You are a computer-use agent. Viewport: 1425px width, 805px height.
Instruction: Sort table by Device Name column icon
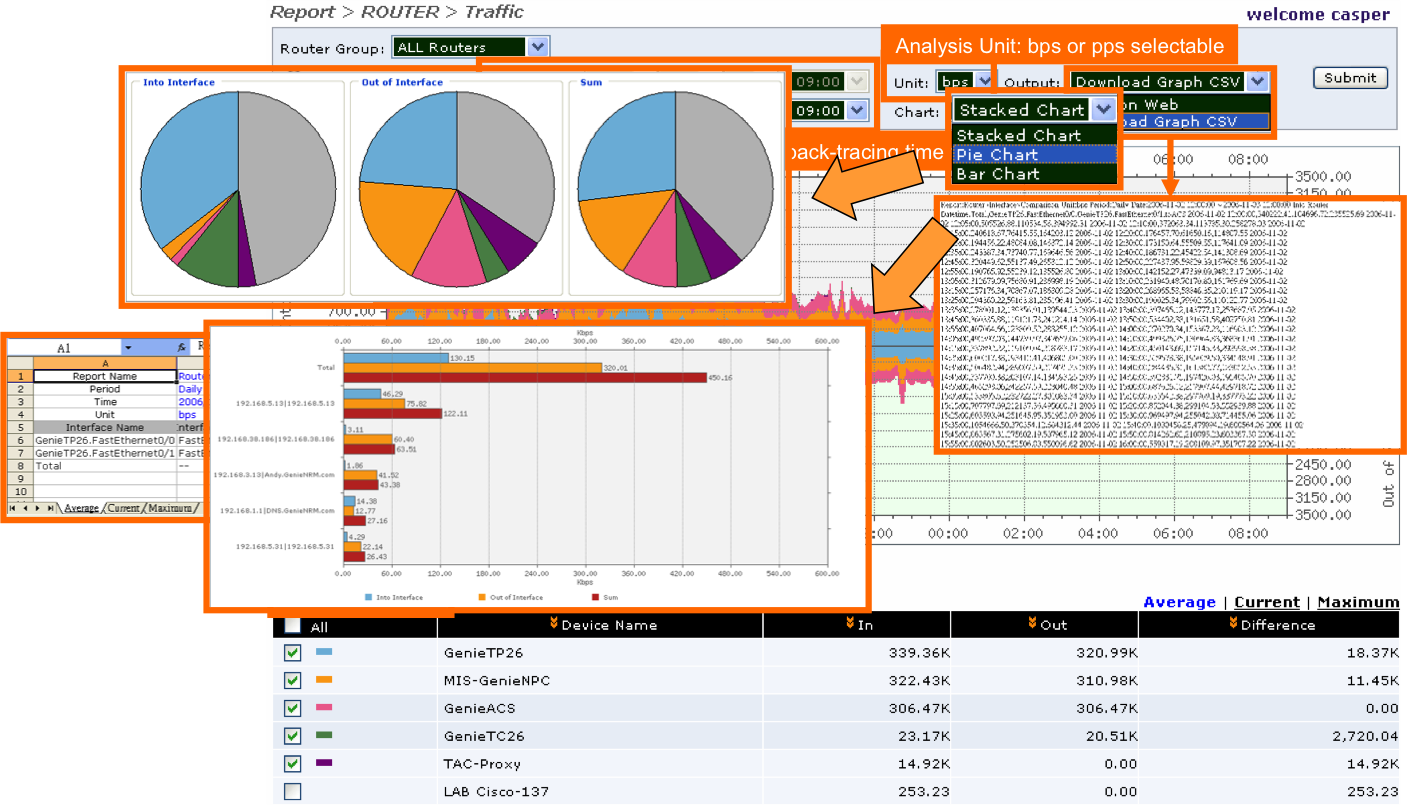coord(554,624)
